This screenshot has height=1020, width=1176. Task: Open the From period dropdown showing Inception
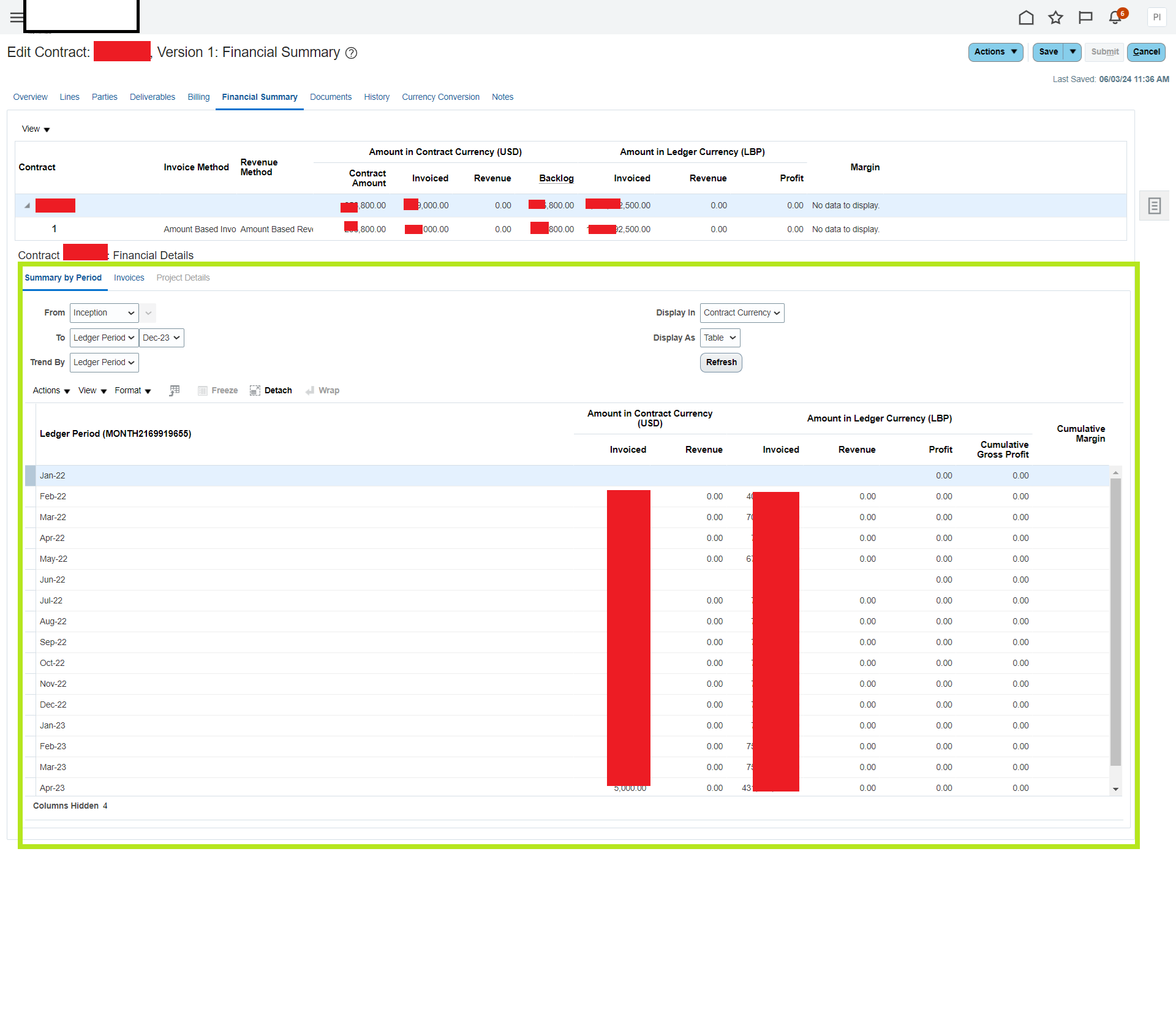[x=104, y=313]
